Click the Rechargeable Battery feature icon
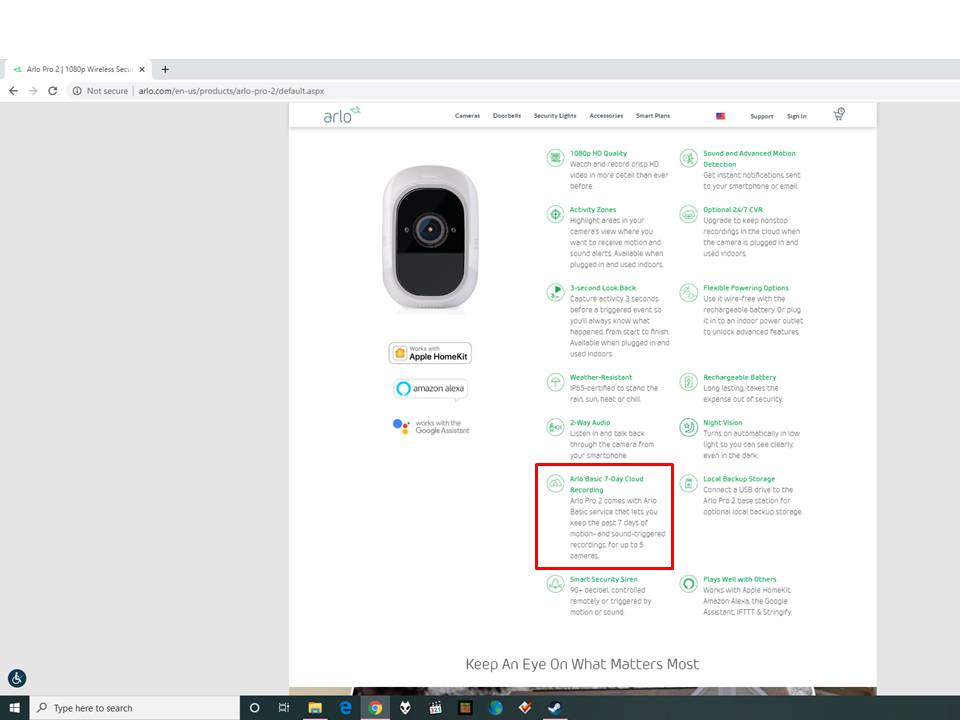 [x=688, y=382]
